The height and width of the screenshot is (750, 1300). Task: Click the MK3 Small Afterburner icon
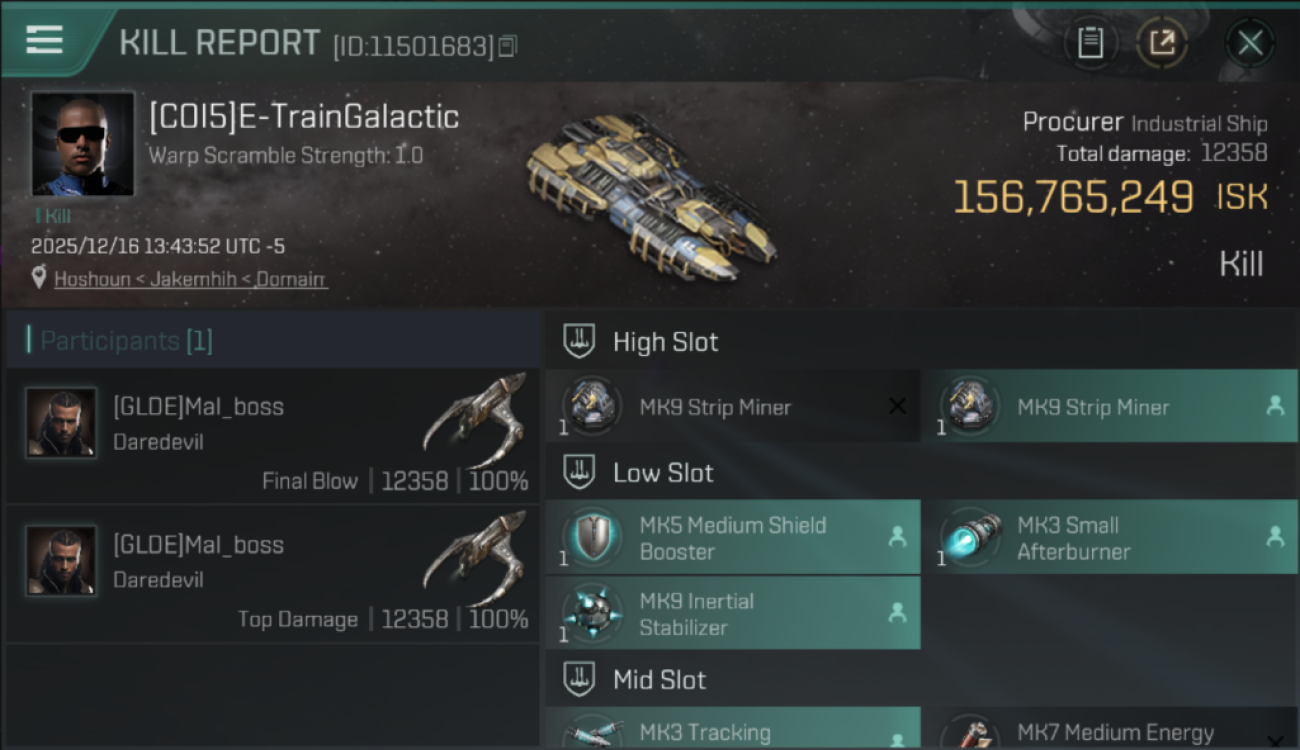tap(971, 537)
